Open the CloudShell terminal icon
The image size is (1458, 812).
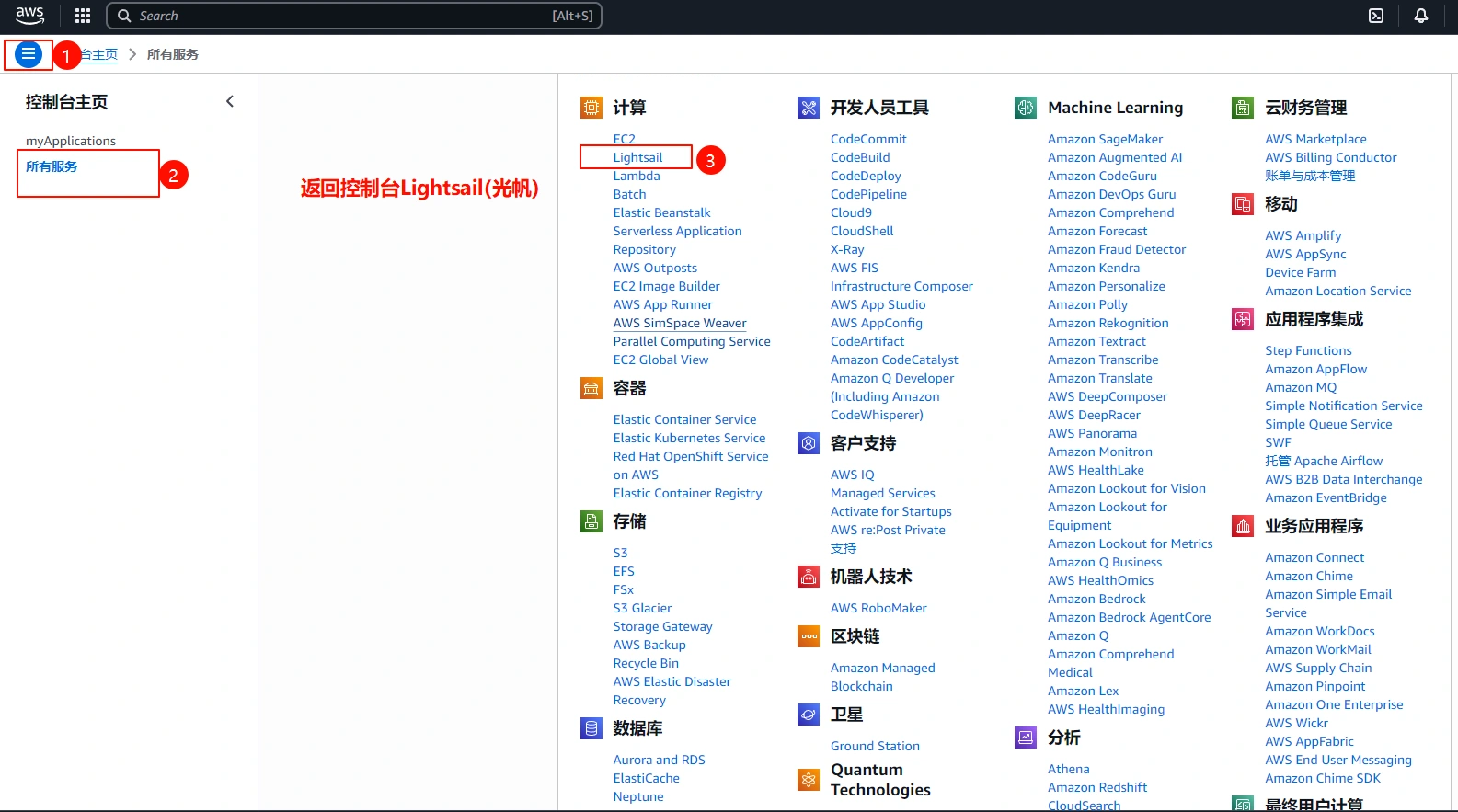[x=1376, y=16]
